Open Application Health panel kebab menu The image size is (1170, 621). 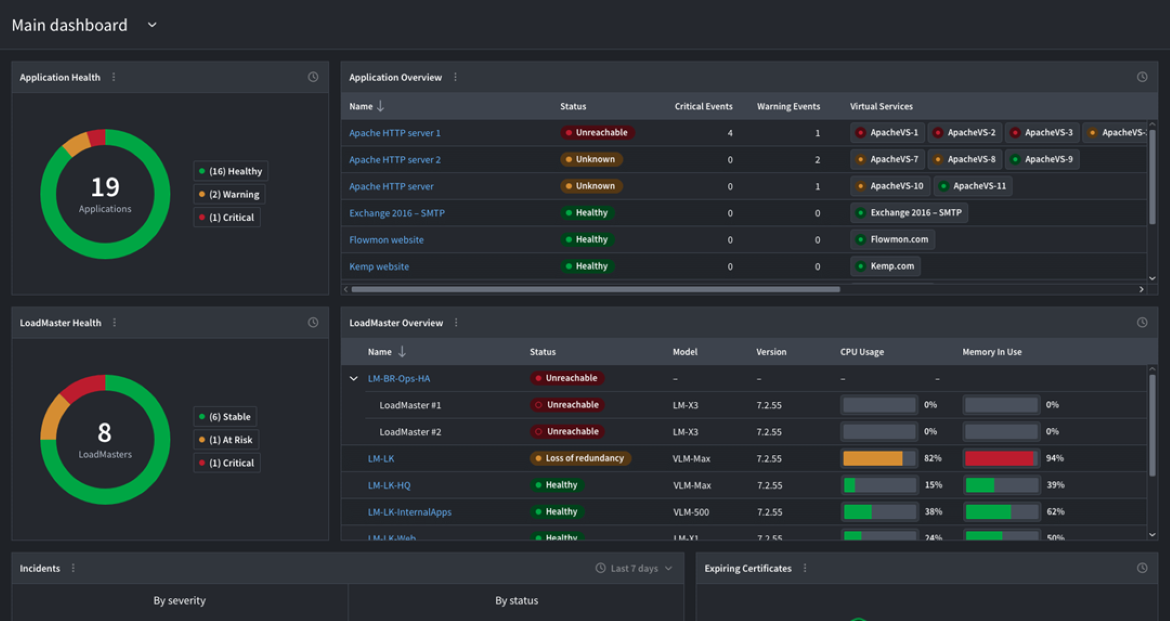coord(114,77)
